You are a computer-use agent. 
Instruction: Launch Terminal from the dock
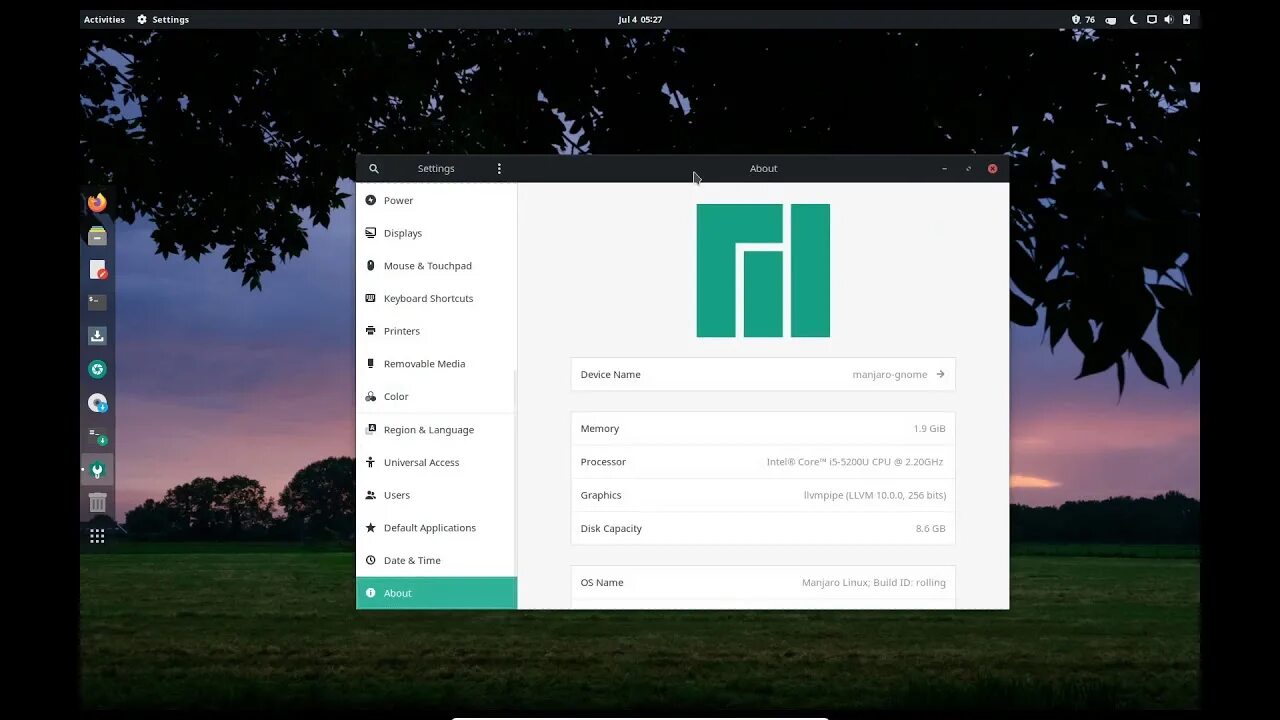coord(97,302)
